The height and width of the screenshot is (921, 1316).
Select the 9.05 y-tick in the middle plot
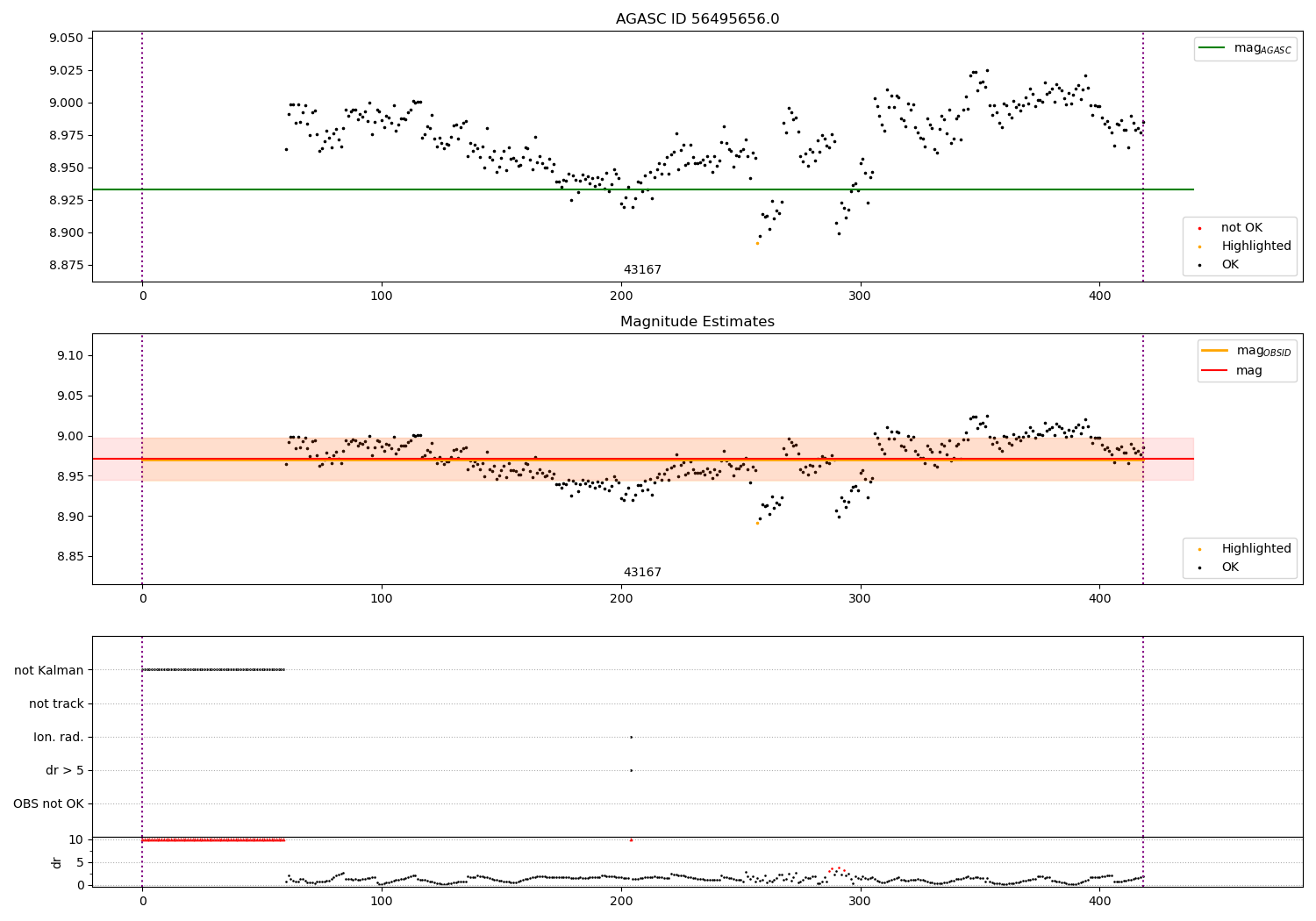click(69, 396)
